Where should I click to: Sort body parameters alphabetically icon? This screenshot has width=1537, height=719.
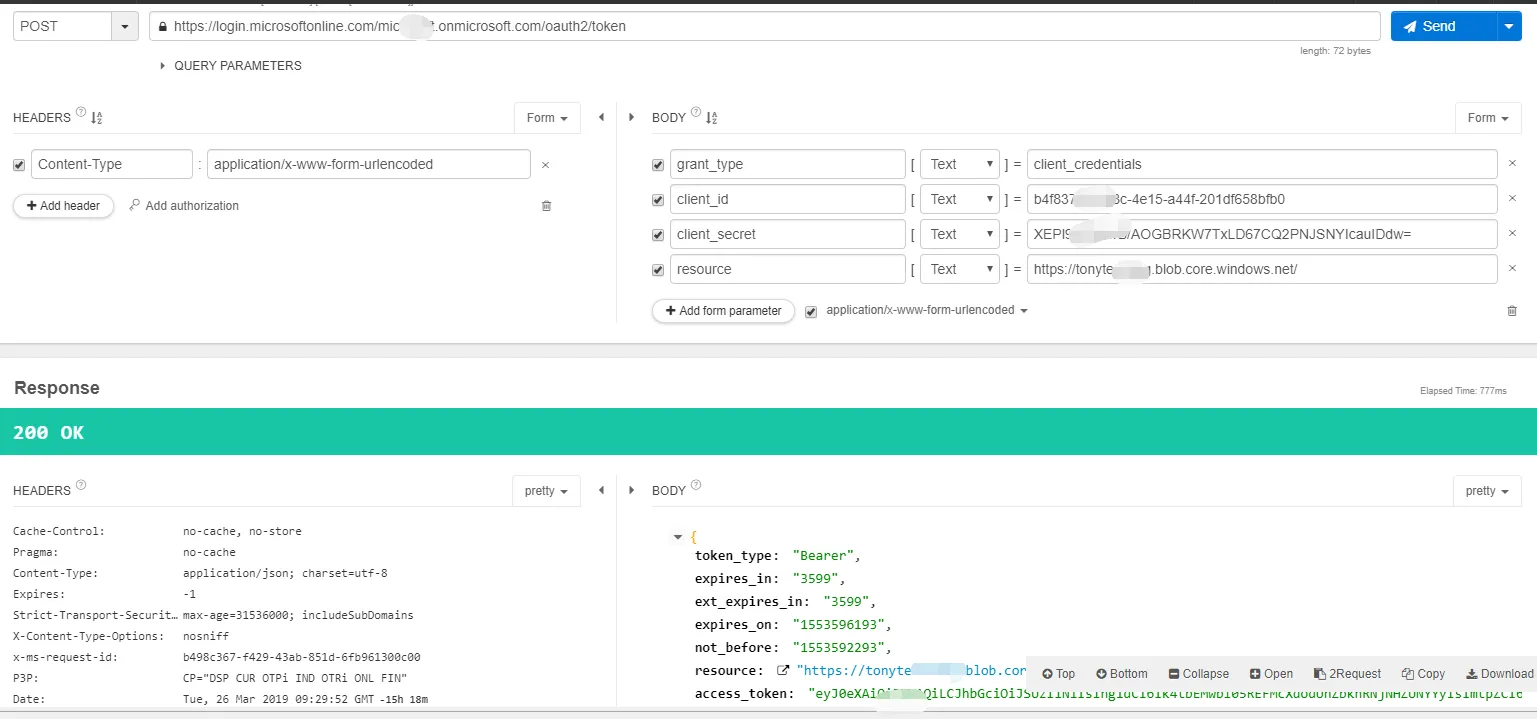712,118
